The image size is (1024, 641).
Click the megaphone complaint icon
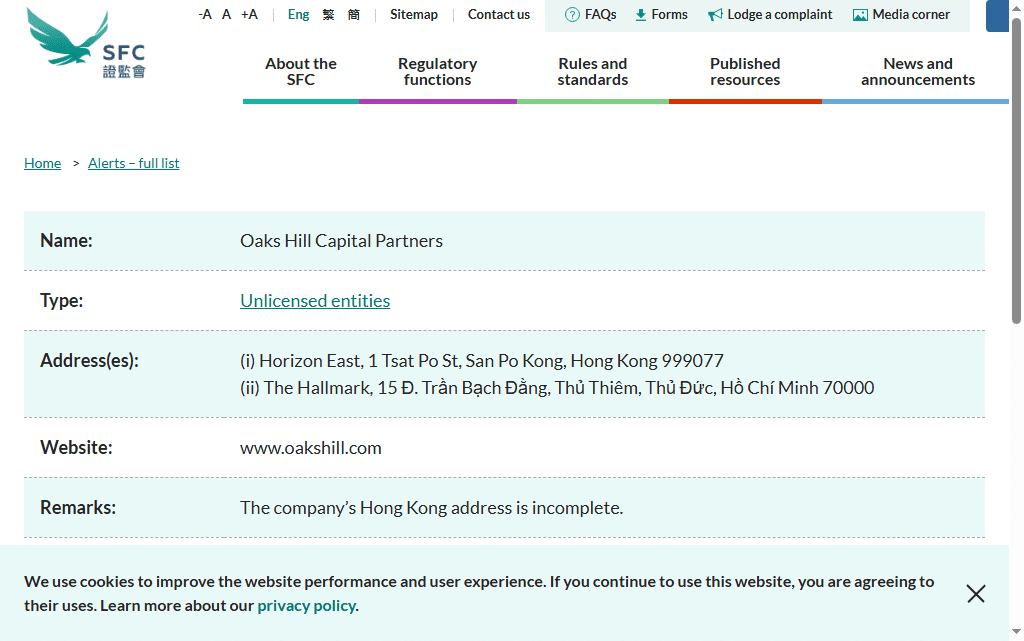tap(715, 14)
